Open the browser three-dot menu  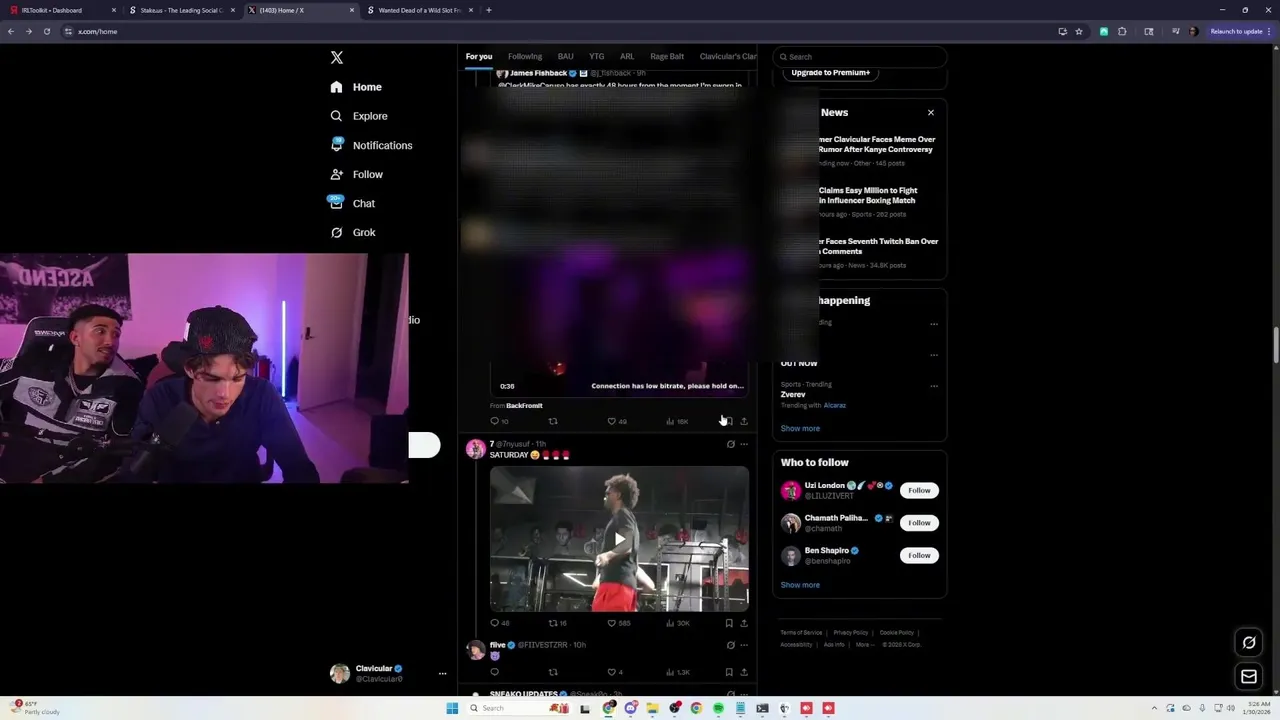point(1271,31)
